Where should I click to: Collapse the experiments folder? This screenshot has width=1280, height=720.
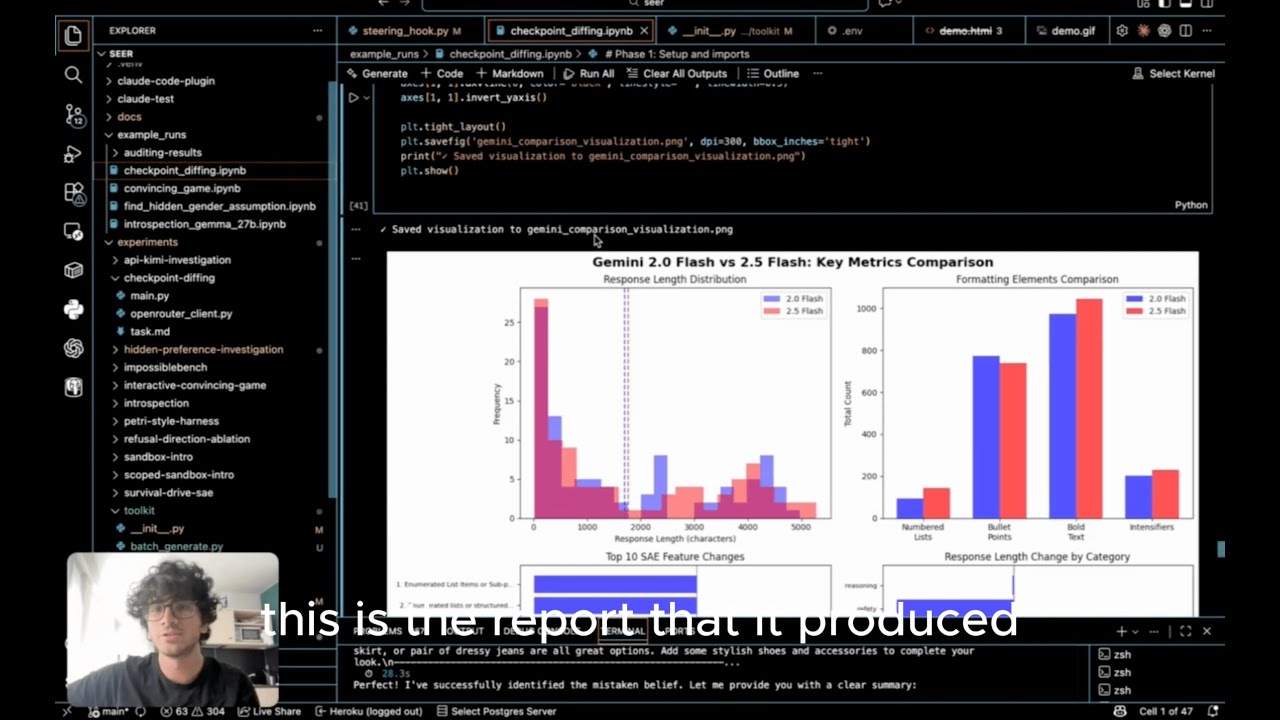[147, 242]
